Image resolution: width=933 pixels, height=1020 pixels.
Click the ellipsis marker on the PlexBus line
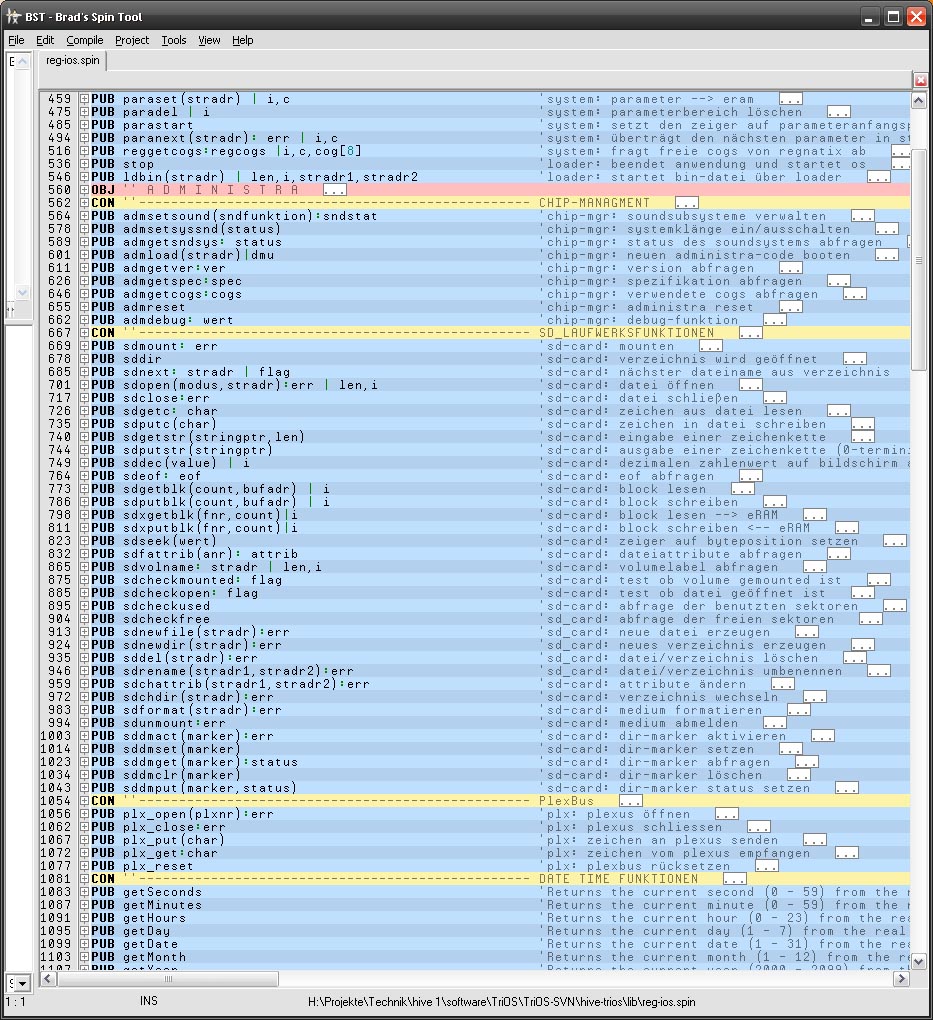click(x=630, y=801)
